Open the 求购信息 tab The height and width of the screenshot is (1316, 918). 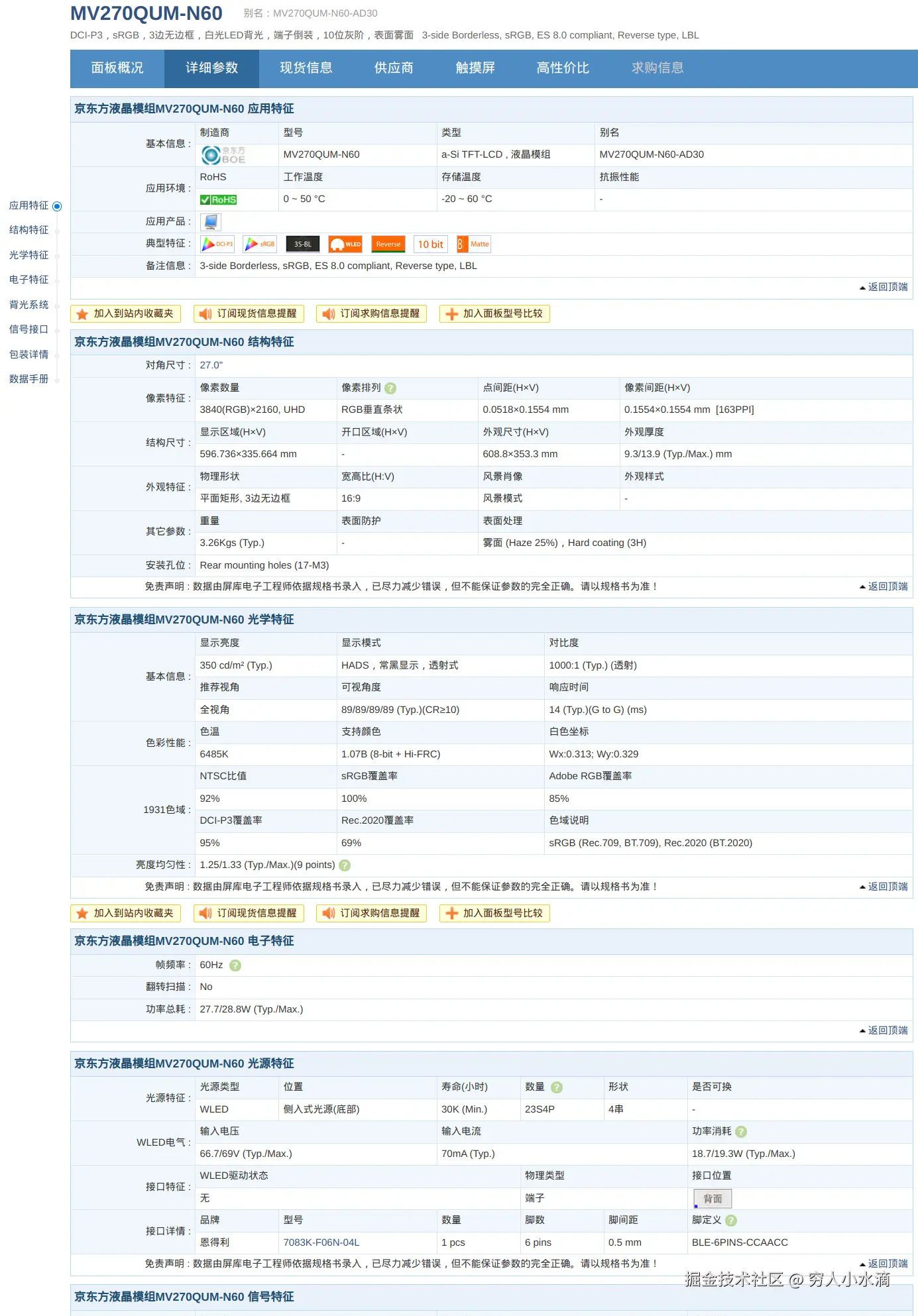pyautogui.click(x=658, y=68)
